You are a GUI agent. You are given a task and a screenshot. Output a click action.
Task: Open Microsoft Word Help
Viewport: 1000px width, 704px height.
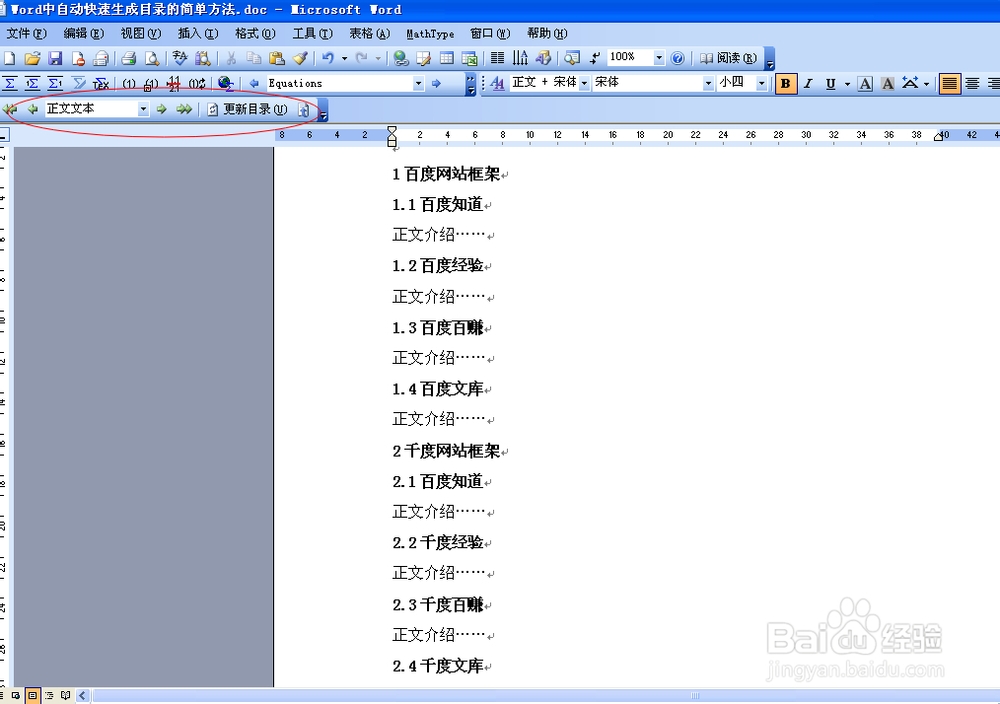pyautogui.click(x=678, y=59)
